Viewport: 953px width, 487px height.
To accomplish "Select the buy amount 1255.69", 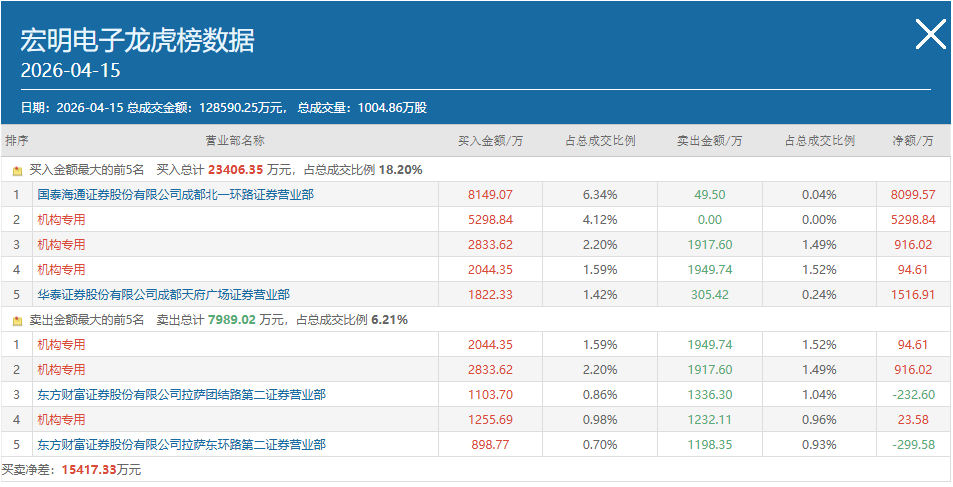I will (x=490, y=420).
